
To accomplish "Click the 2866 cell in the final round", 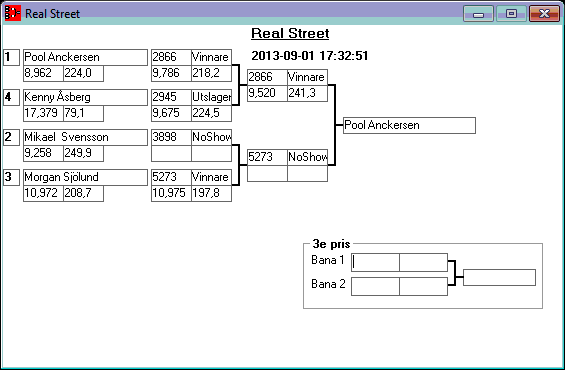I will point(267,77).
